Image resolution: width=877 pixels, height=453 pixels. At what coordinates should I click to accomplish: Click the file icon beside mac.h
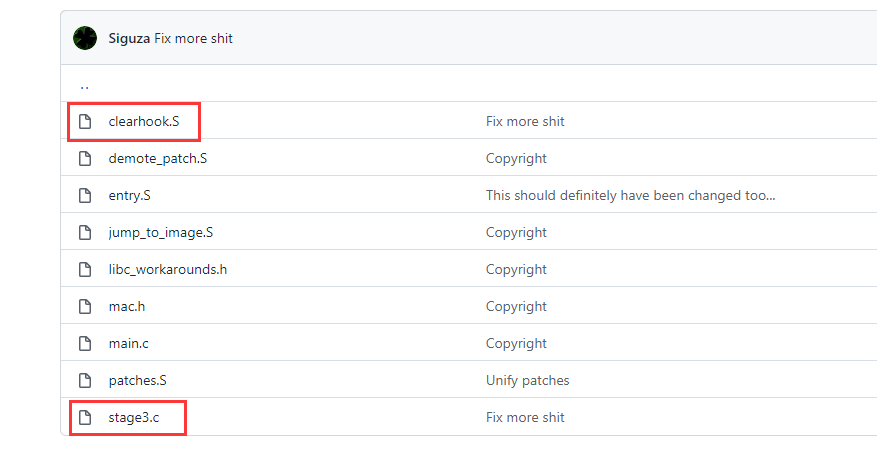click(85, 306)
